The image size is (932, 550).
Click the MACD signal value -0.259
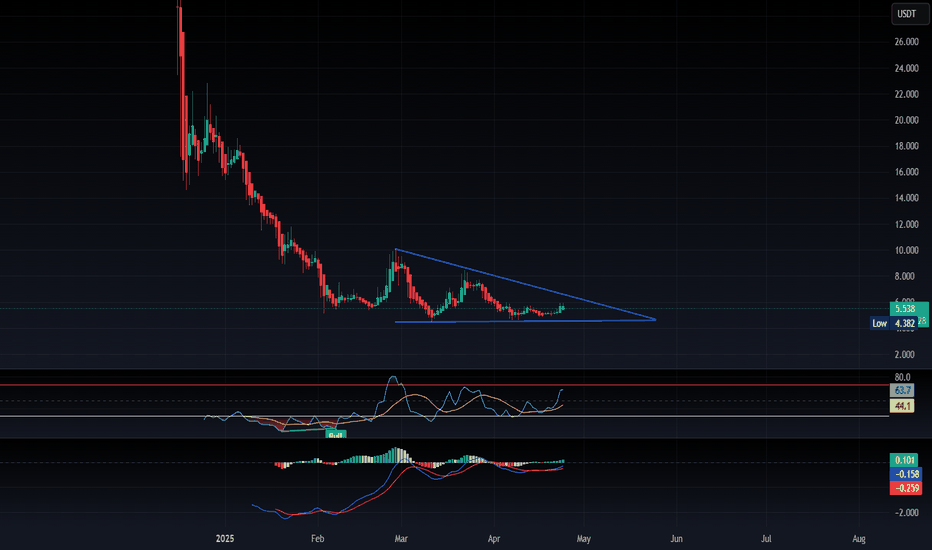906,488
